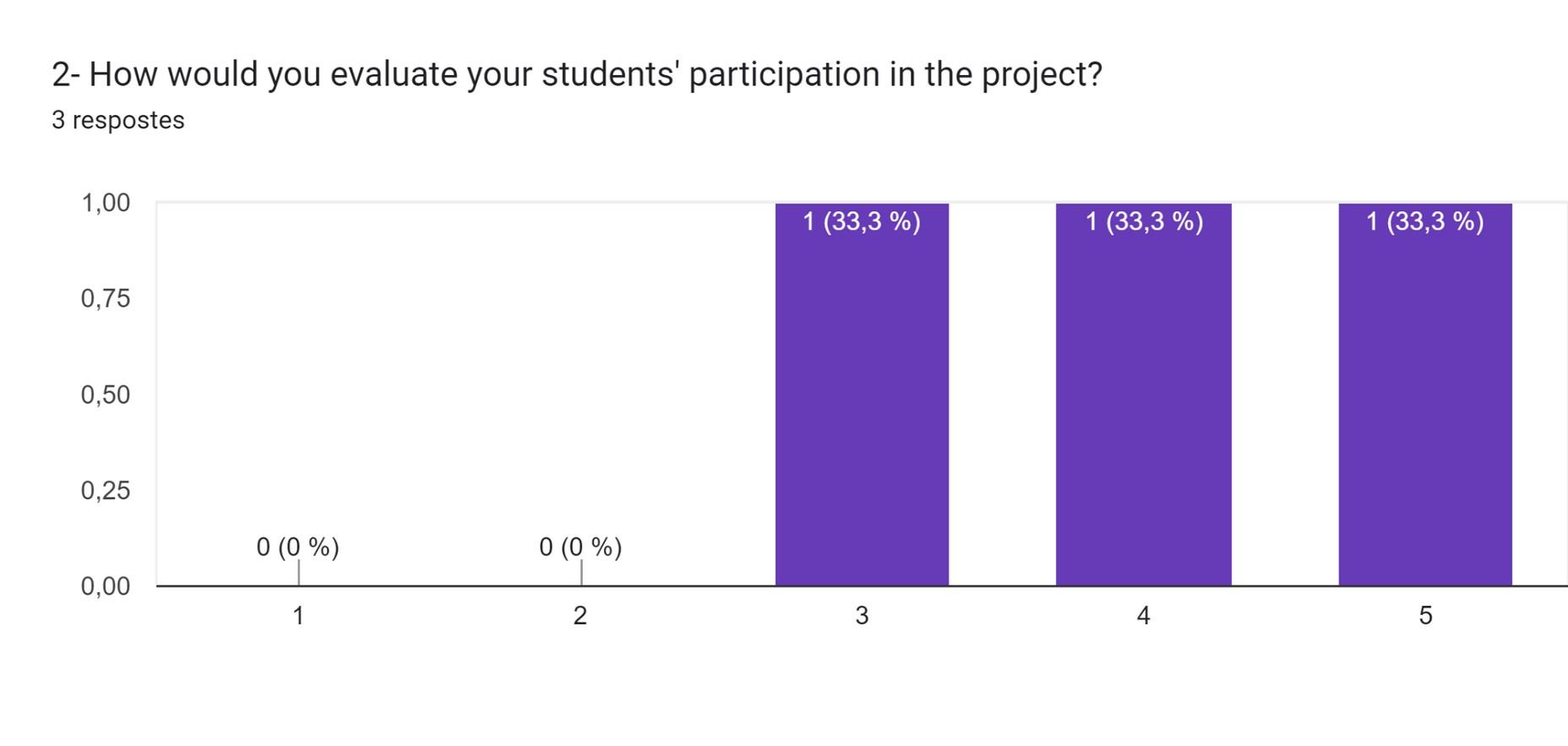This screenshot has width=1568, height=746.
Task: Click the 0,25 y-axis value
Action: pyautogui.click(x=106, y=490)
